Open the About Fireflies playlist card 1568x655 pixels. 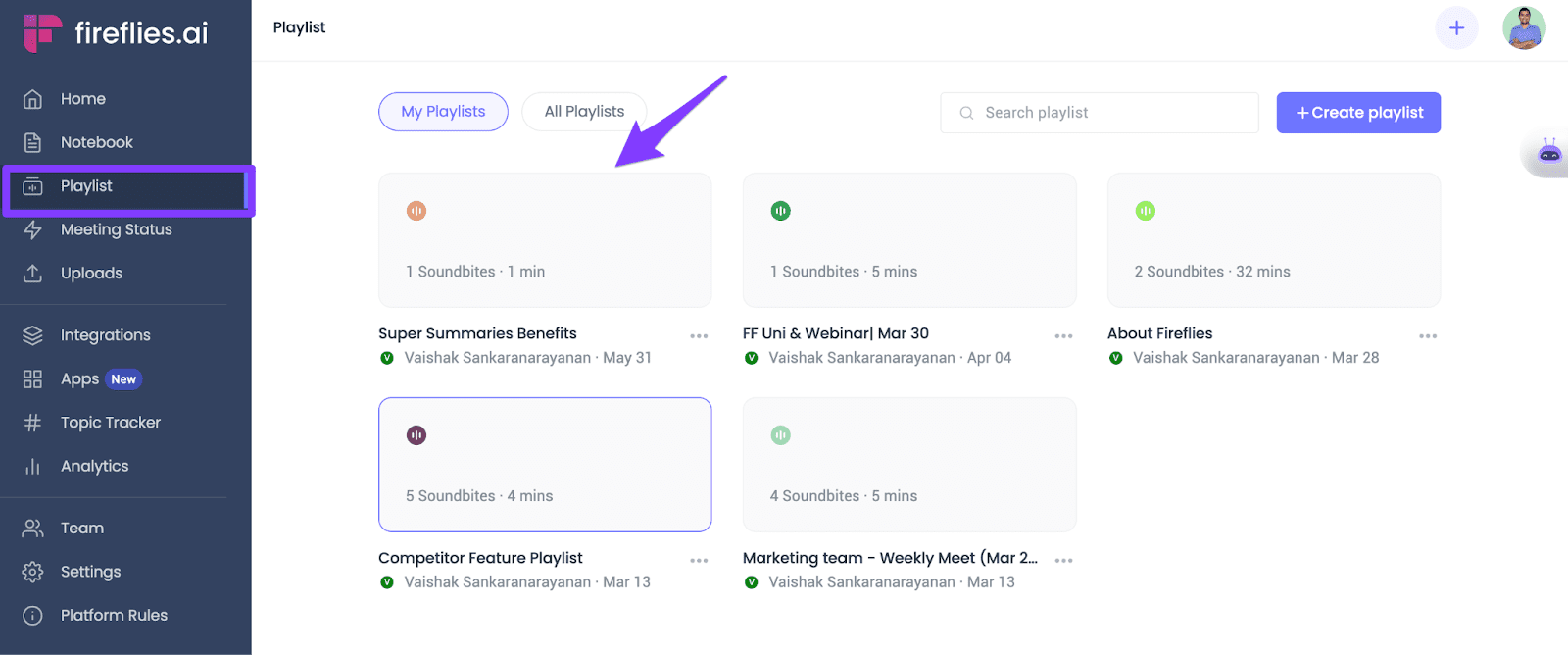pos(1274,240)
